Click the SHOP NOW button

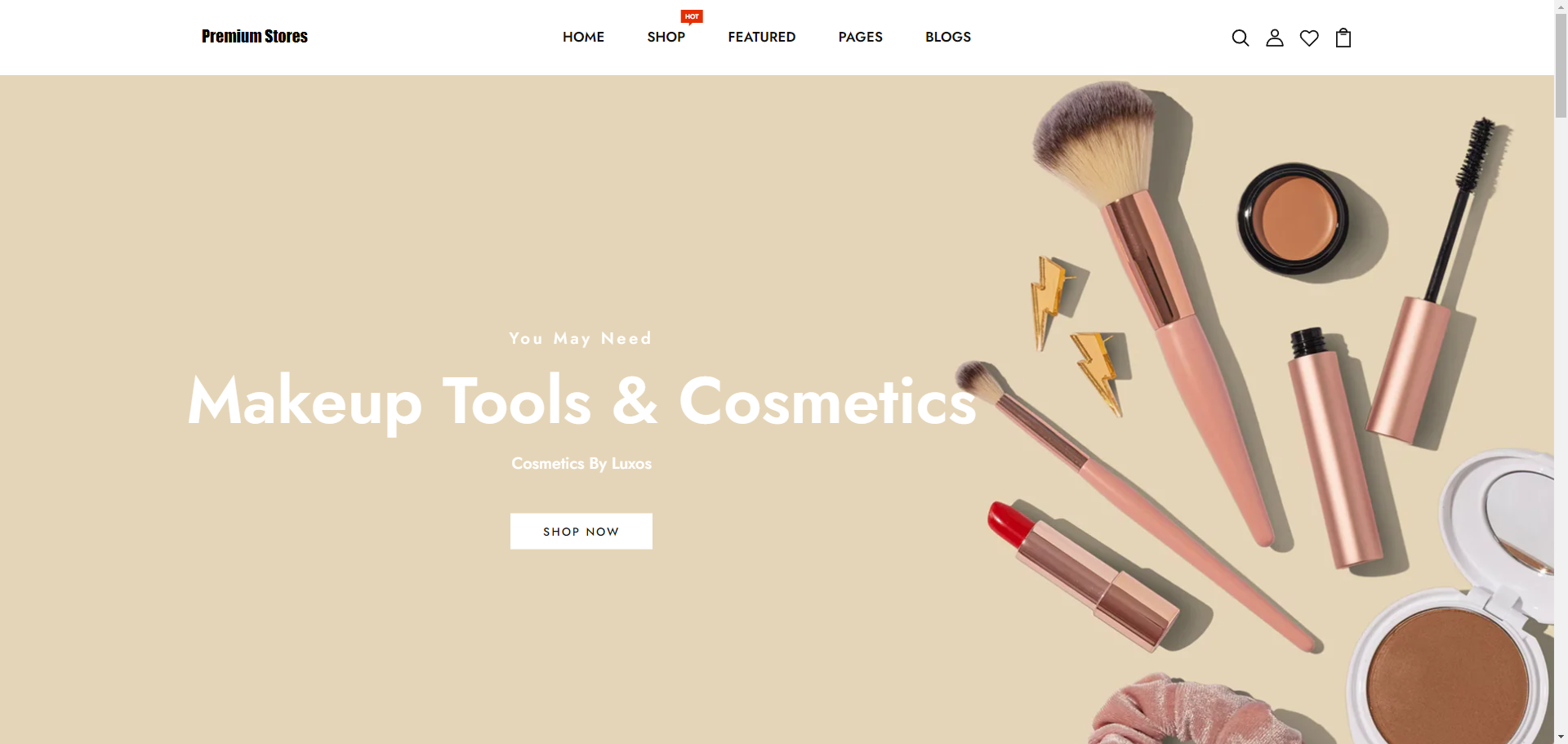(x=581, y=531)
